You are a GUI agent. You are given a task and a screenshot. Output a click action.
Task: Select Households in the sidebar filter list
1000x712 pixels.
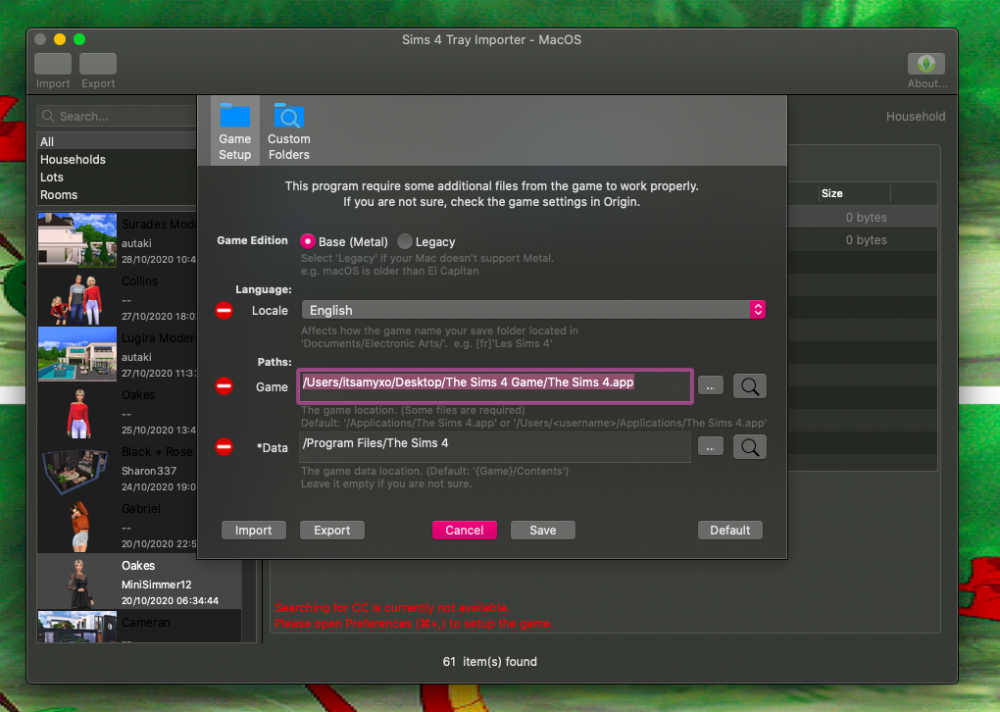[77, 159]
